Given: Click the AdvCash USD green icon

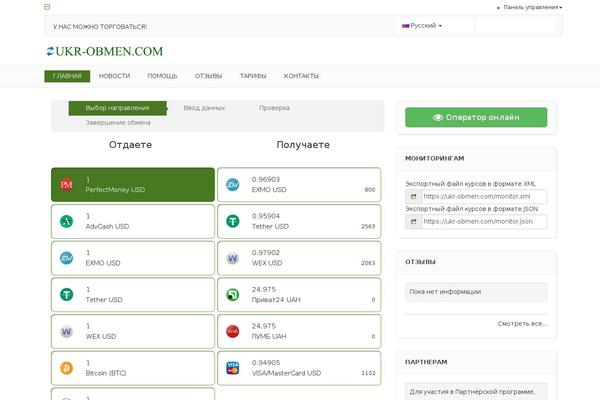Looking at the screenshot, I should click(x=66, y=221).
